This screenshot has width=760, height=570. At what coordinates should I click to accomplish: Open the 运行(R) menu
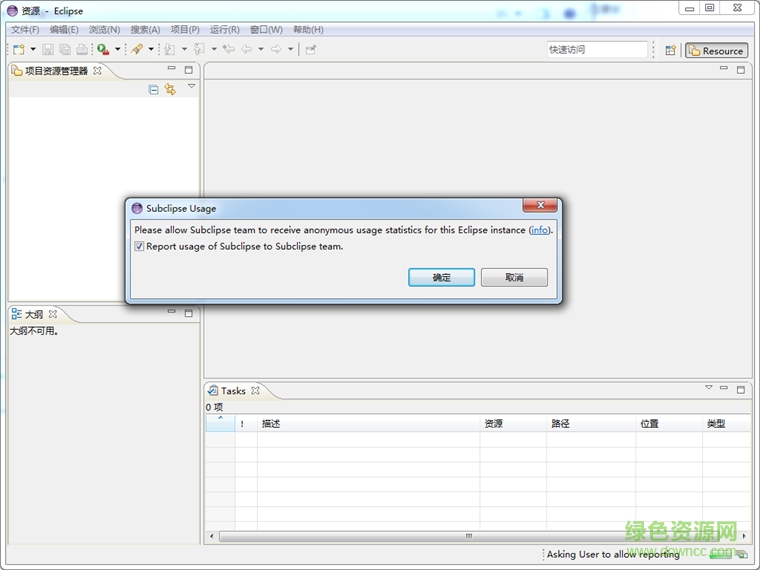[x=225, y=30]
